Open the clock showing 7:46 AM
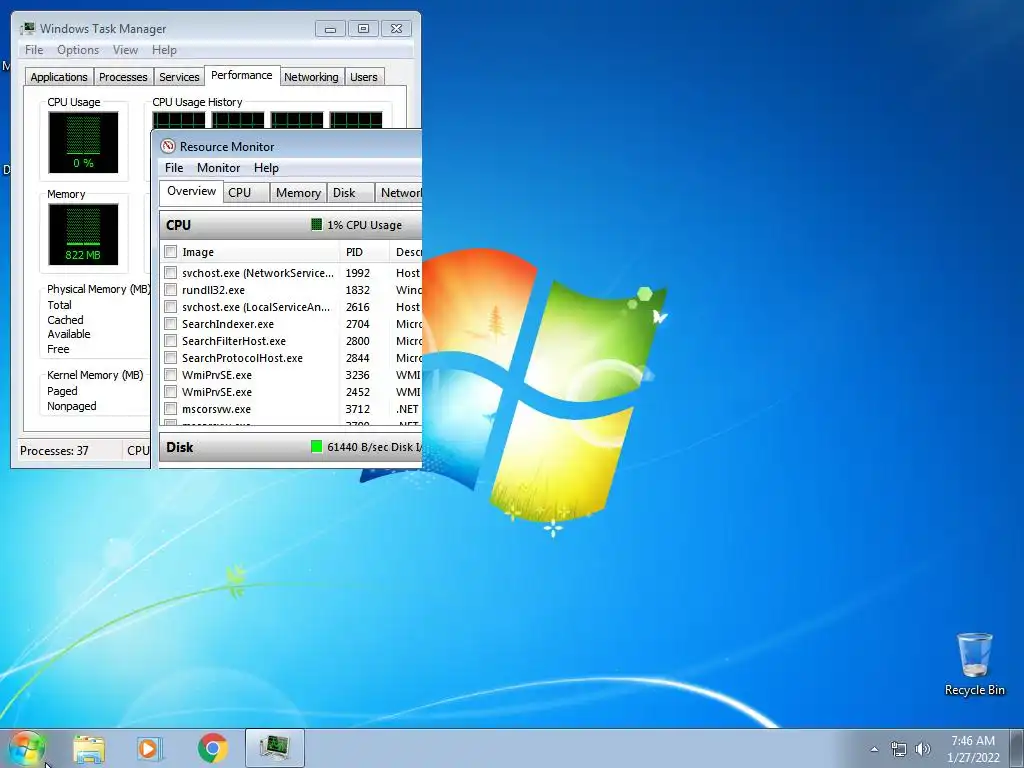 click(x=973, y=749)
